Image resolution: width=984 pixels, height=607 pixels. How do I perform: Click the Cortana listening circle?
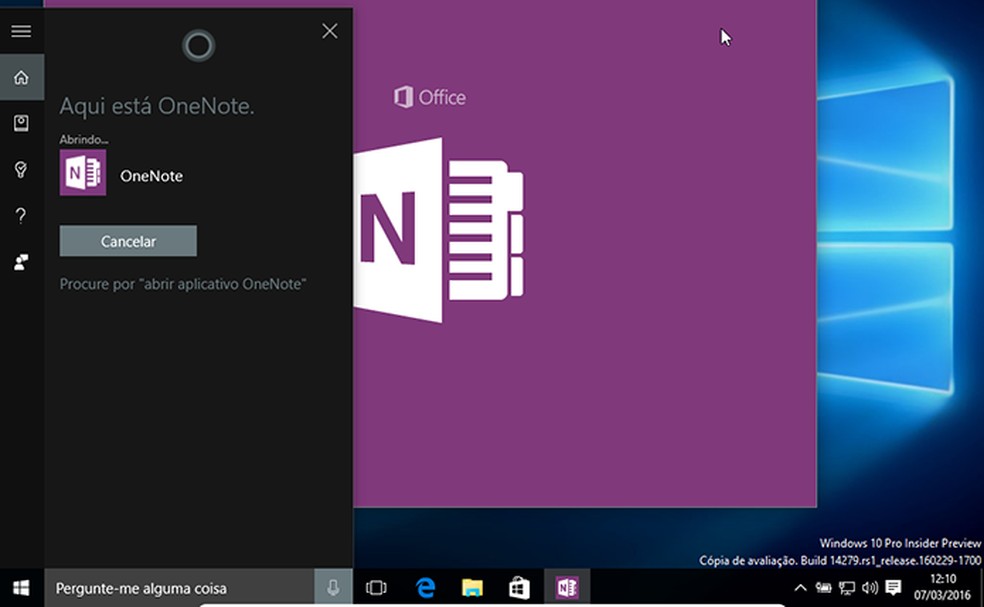point(198,45)
